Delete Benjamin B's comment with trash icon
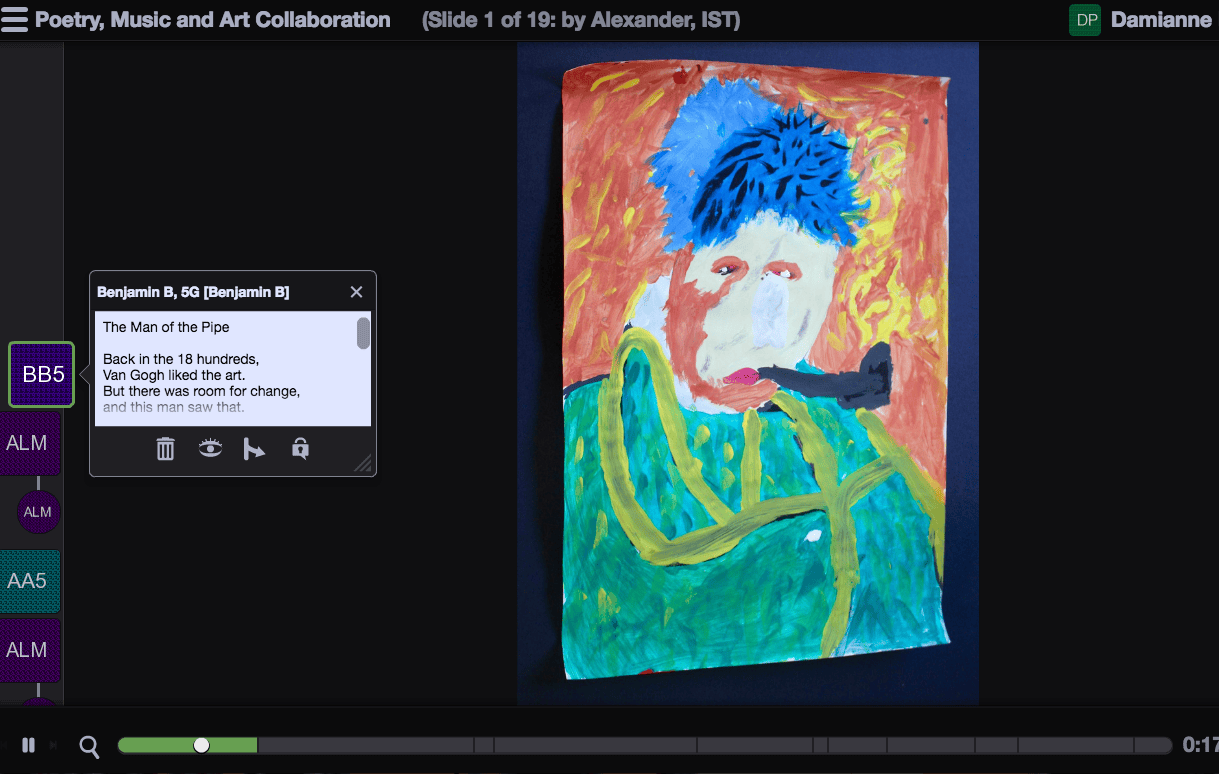This screenshot has height=774, width=1219. pyautogui.click(x=166, y=449)
